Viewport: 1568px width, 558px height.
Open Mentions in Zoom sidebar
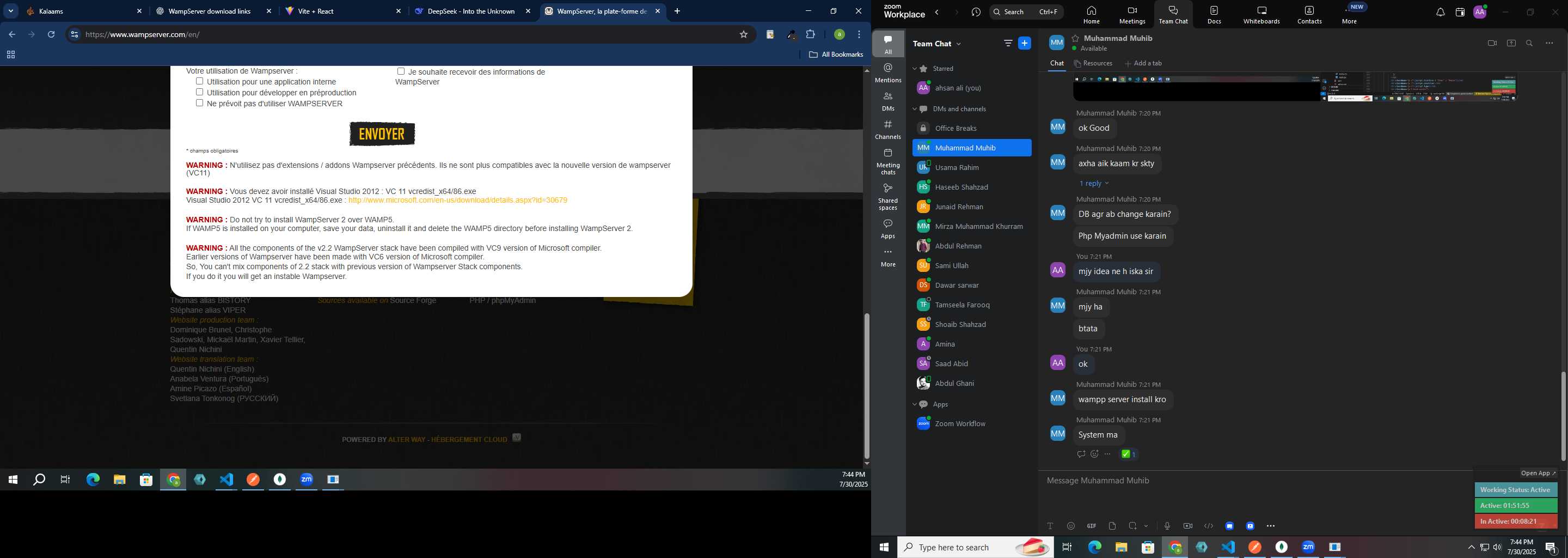[x=888, y=72]
